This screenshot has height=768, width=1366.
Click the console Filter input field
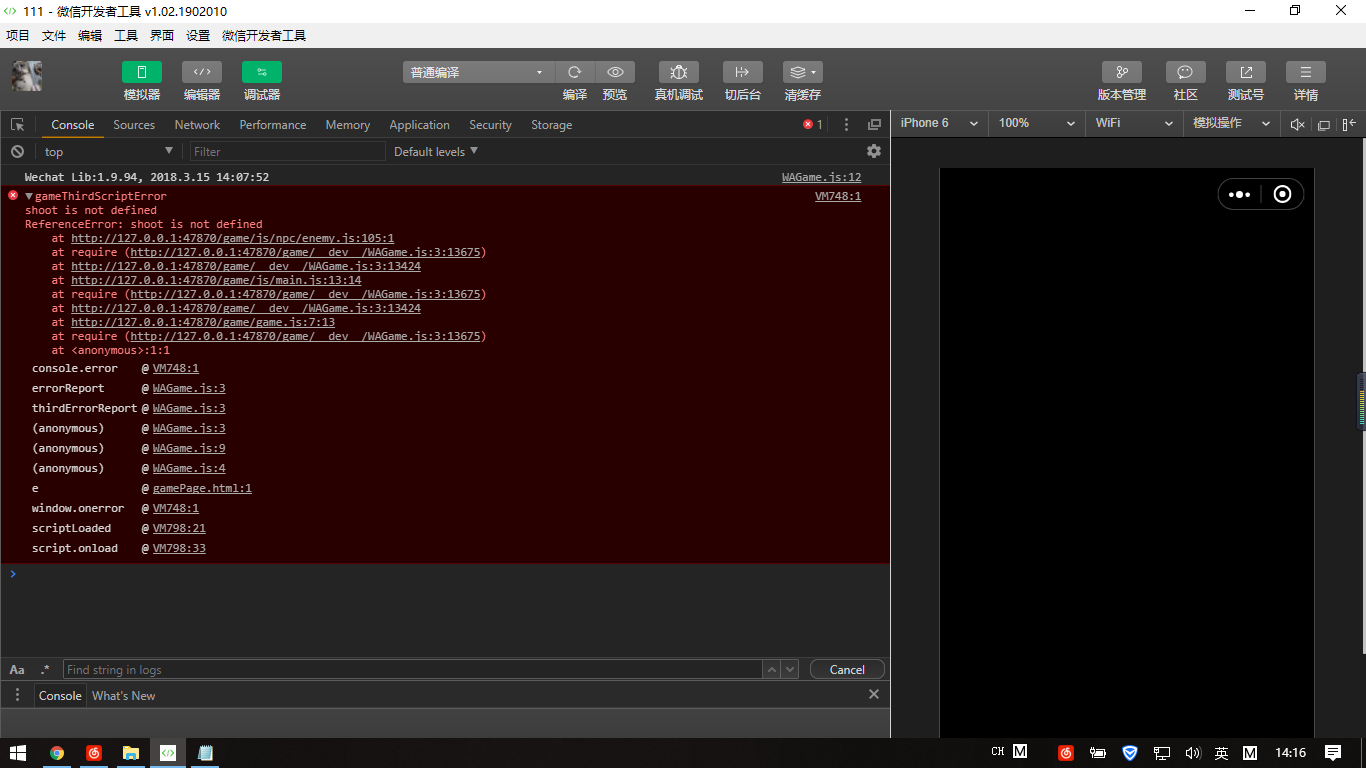(x=287, y=151)
